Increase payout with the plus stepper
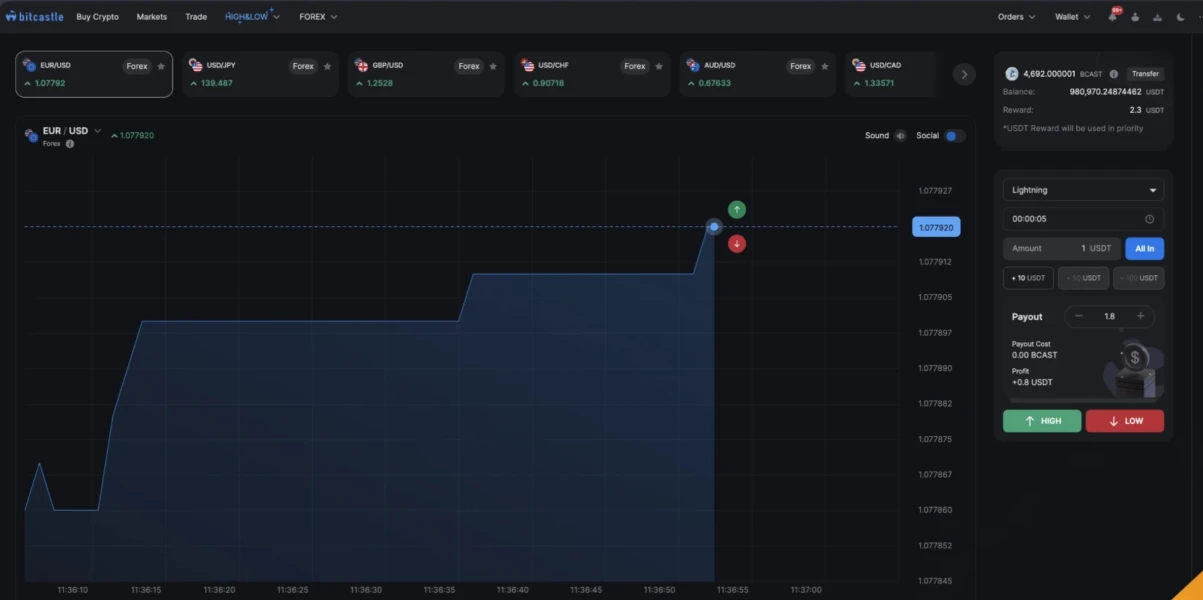This screenshot has height=600, width=1203. (x=1140, y=316)
